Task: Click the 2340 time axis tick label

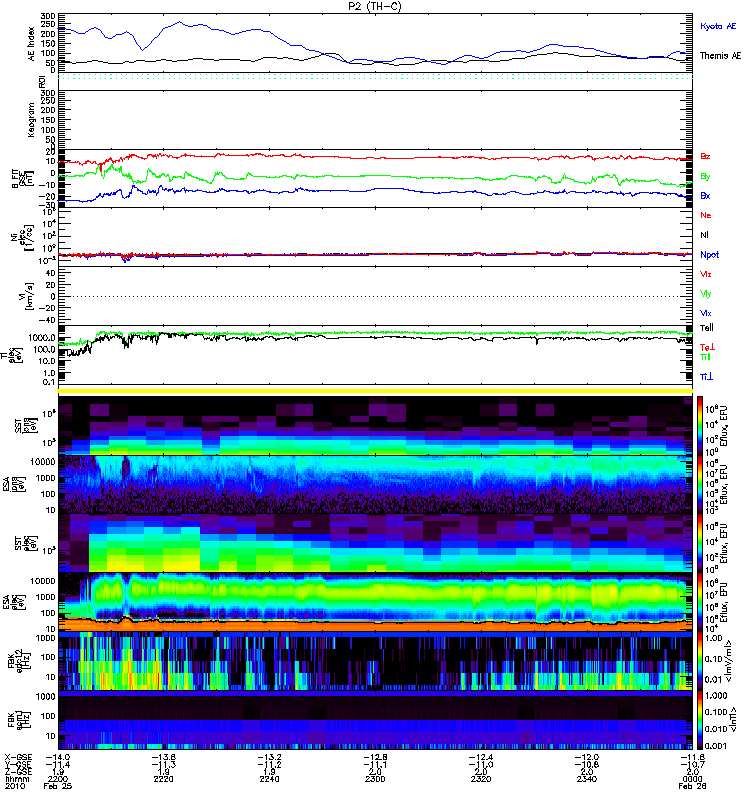Action: tap(587, 779)
